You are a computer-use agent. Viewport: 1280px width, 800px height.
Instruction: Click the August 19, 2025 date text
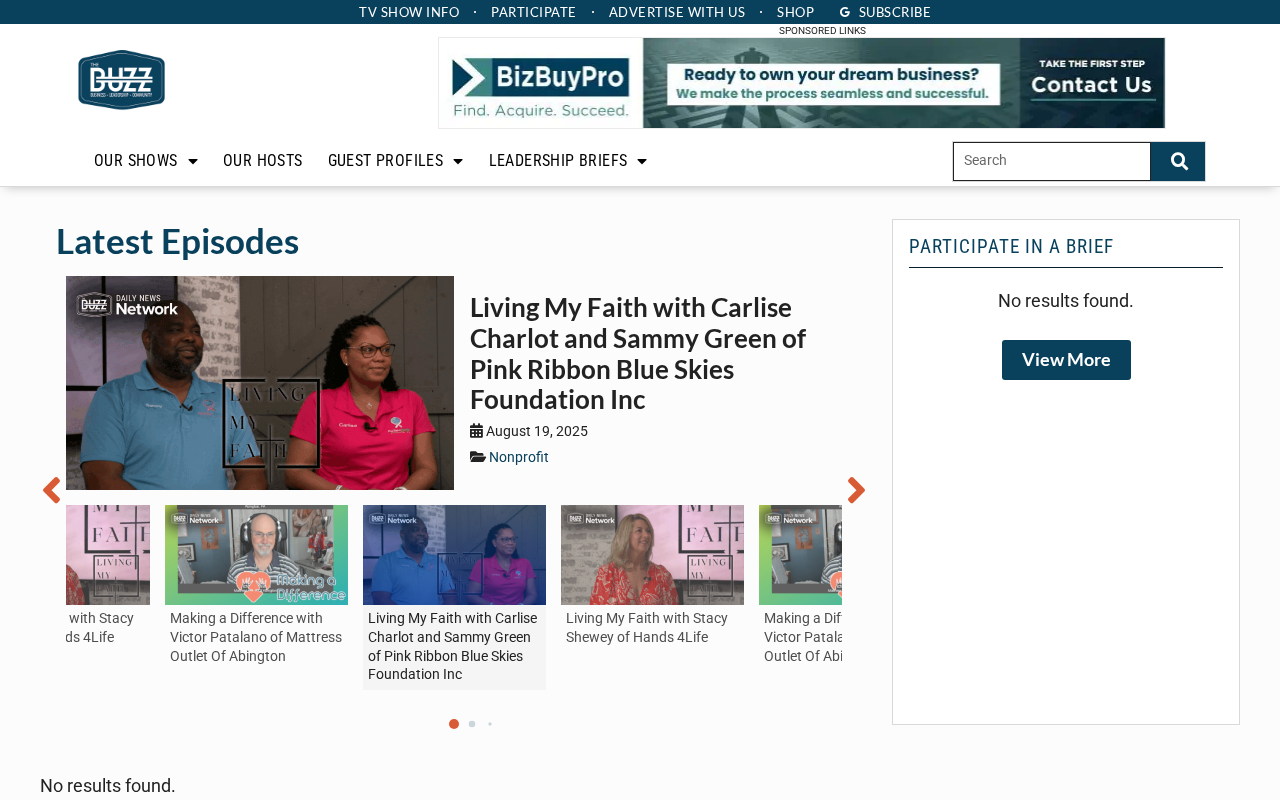tap(537, 431)
